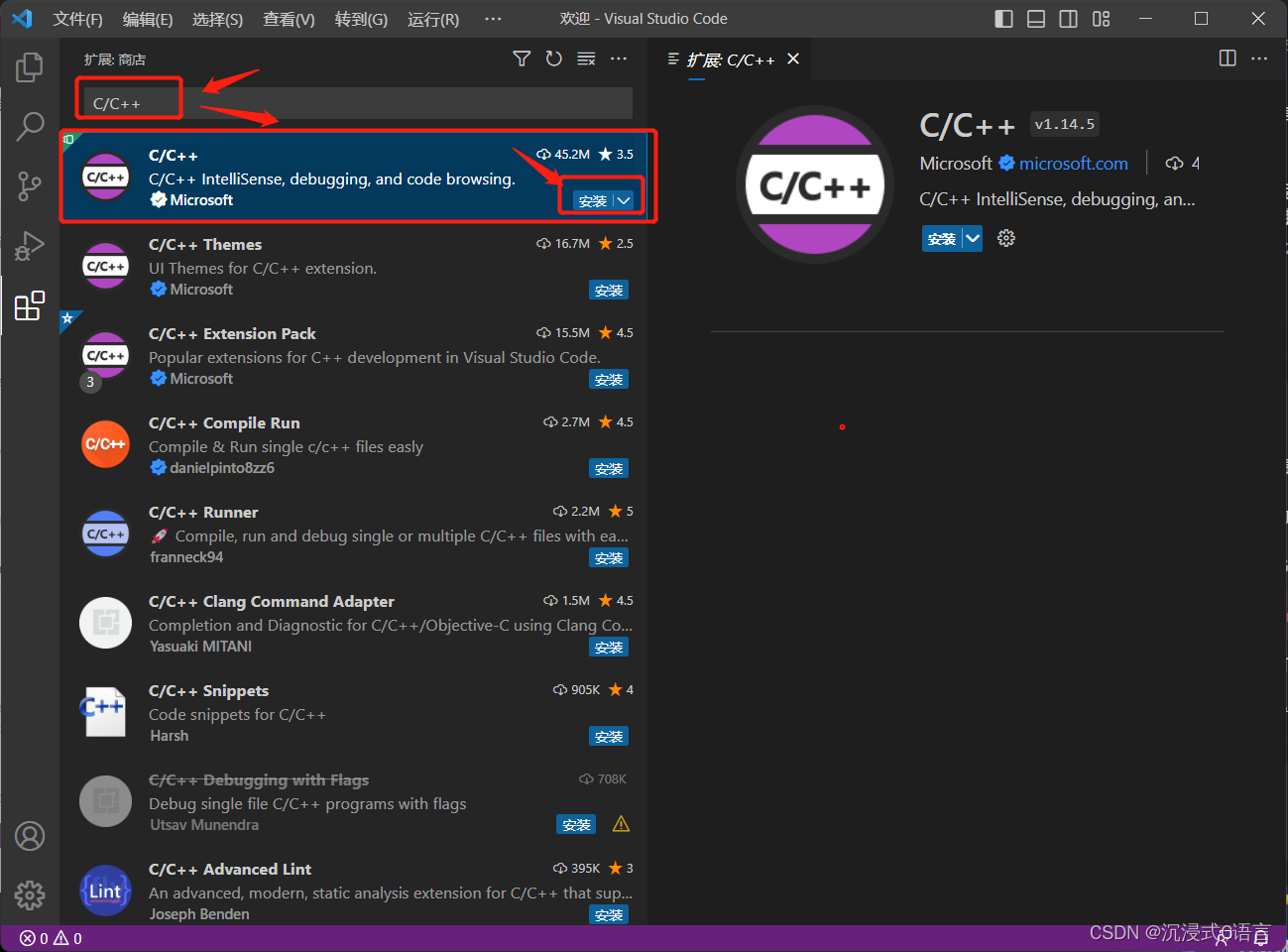Image resolution: width=1288 pixels, height=952 pixels.
Task: Clear extension search results
Action: pos(587,59)
